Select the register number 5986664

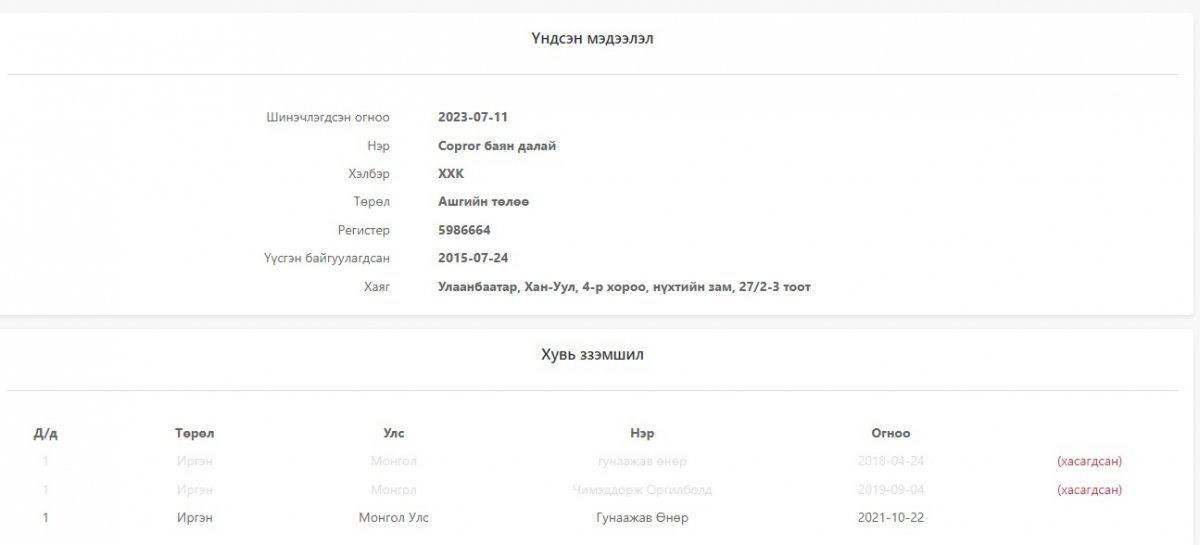click(x=464, y=230)
